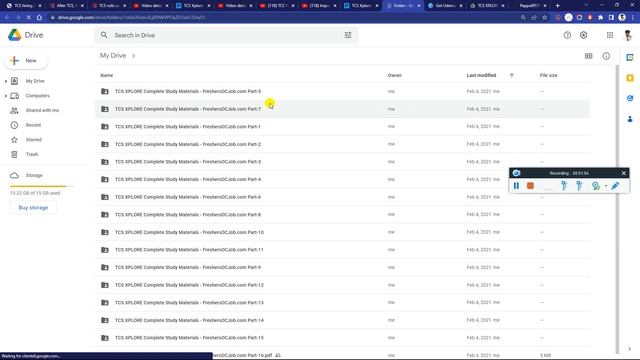The width and height of the screenshot is (640, 360).
Task: Click the folder icon of Part-11 row
Action: [105, 249]
